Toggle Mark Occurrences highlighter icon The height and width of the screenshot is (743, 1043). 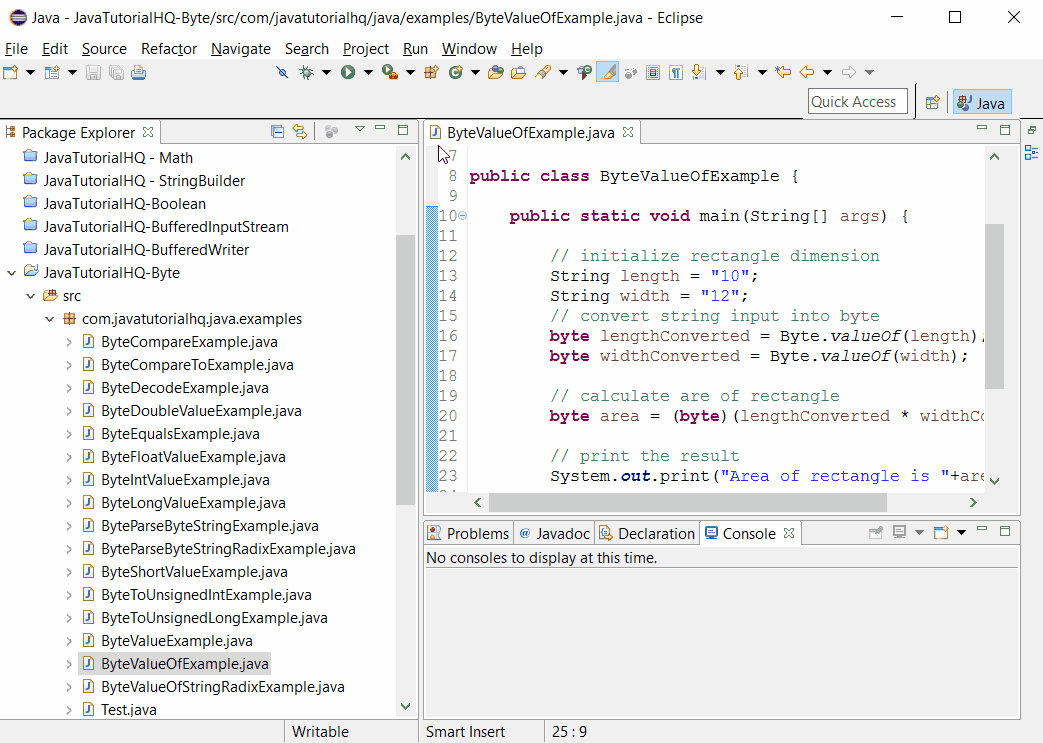(x=607, y=72)
